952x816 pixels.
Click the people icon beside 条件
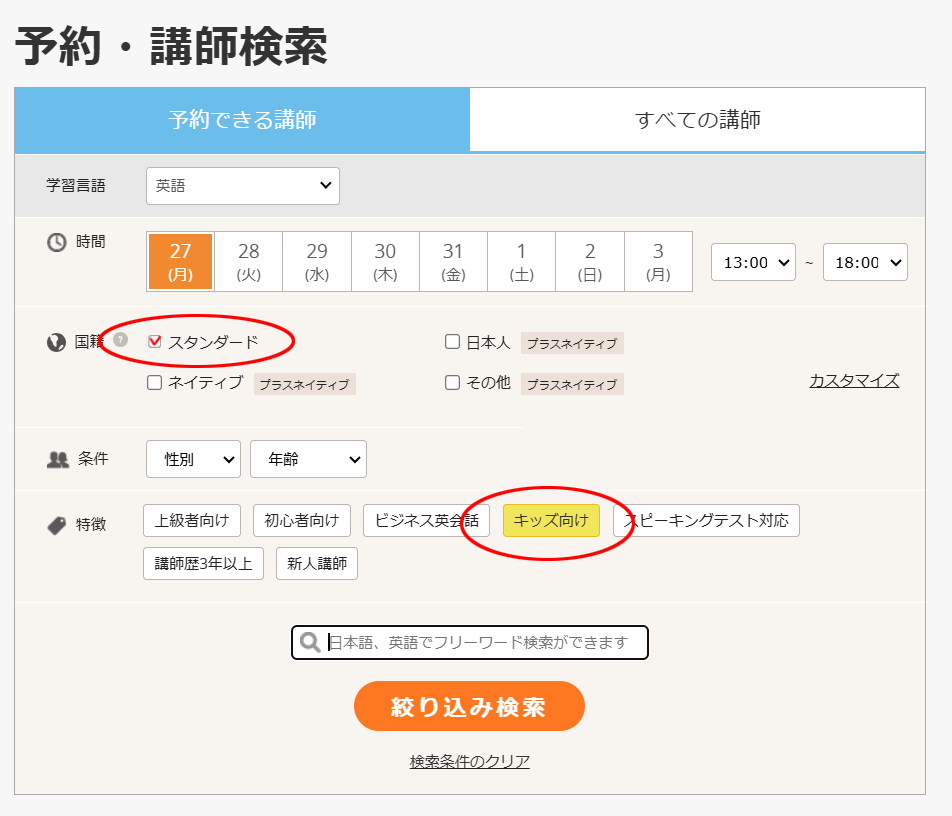(x=57, y=460)
